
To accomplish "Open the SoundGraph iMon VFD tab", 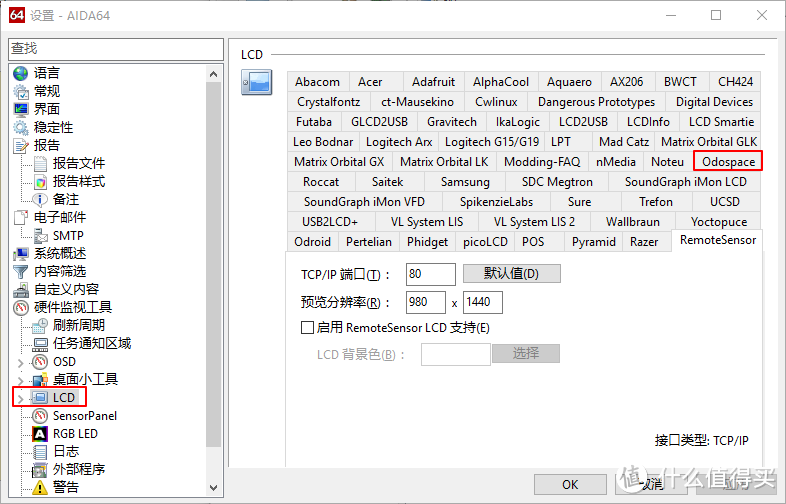I will pos(364,202).
